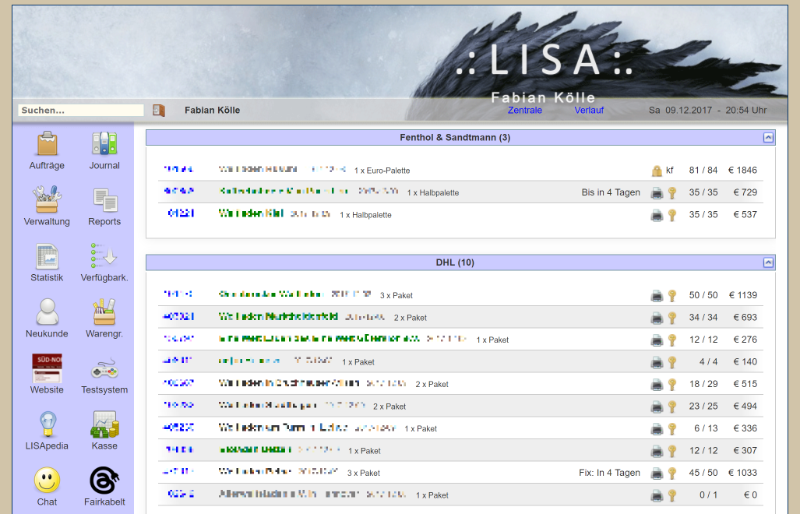800x514 pixels.
Task: Click the Suchen search field
Action: (x=80, y=110)
